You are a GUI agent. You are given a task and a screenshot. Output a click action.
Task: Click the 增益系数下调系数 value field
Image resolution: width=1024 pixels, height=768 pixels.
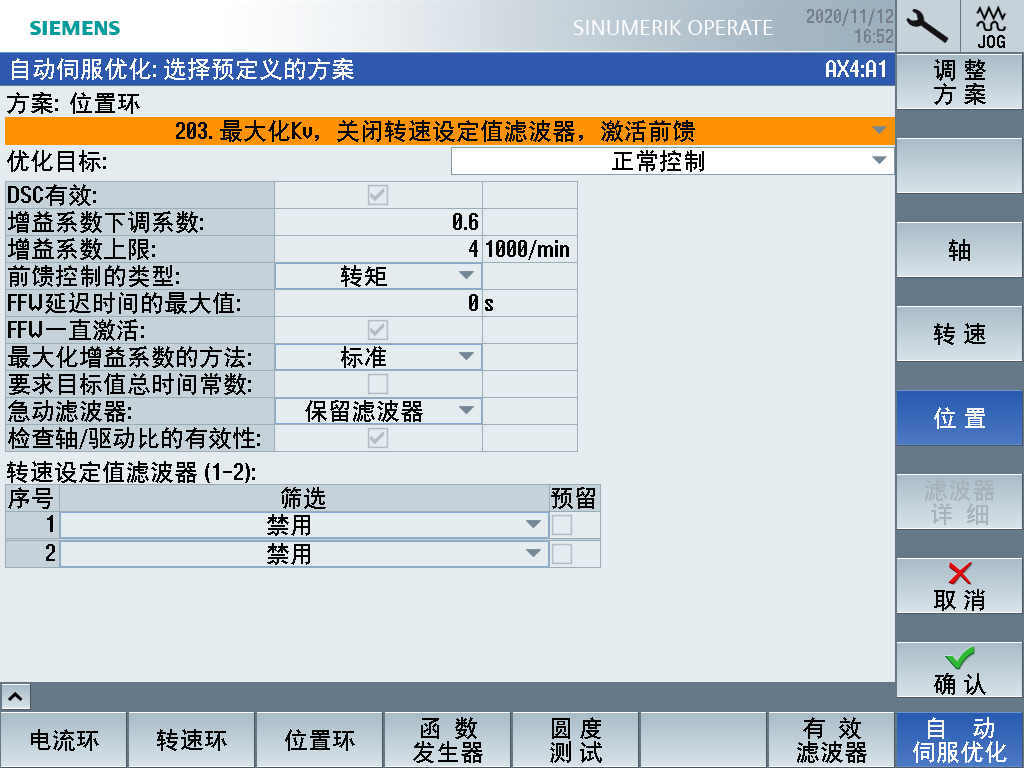coord(378,222)
